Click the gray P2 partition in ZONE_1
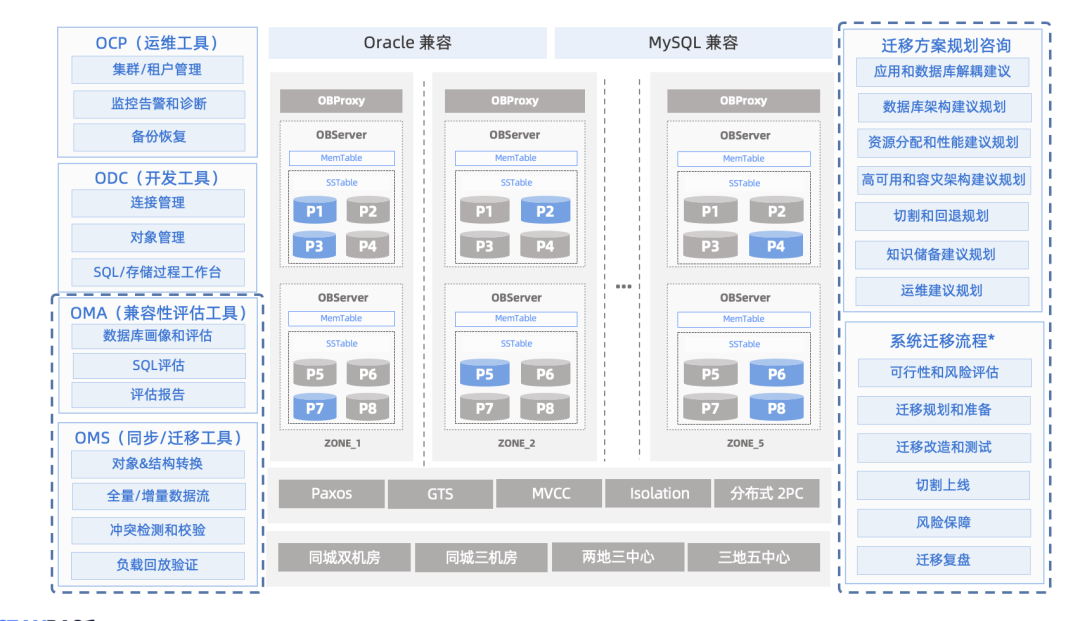1080x621 pixels. coord(368,210)
